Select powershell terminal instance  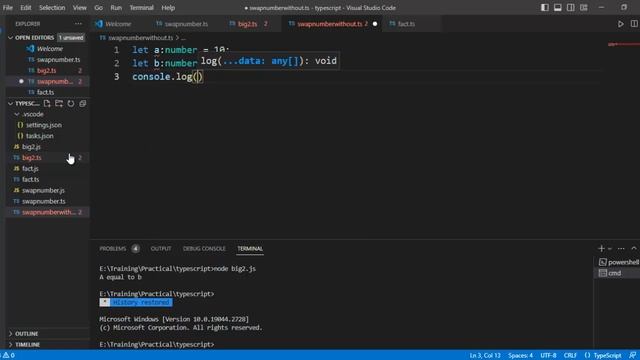click(619, 262)
